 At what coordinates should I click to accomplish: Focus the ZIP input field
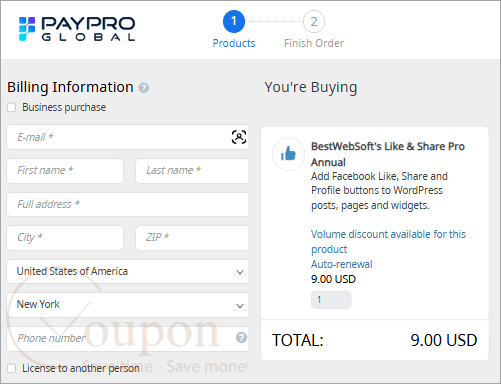(x=192, y=238)
